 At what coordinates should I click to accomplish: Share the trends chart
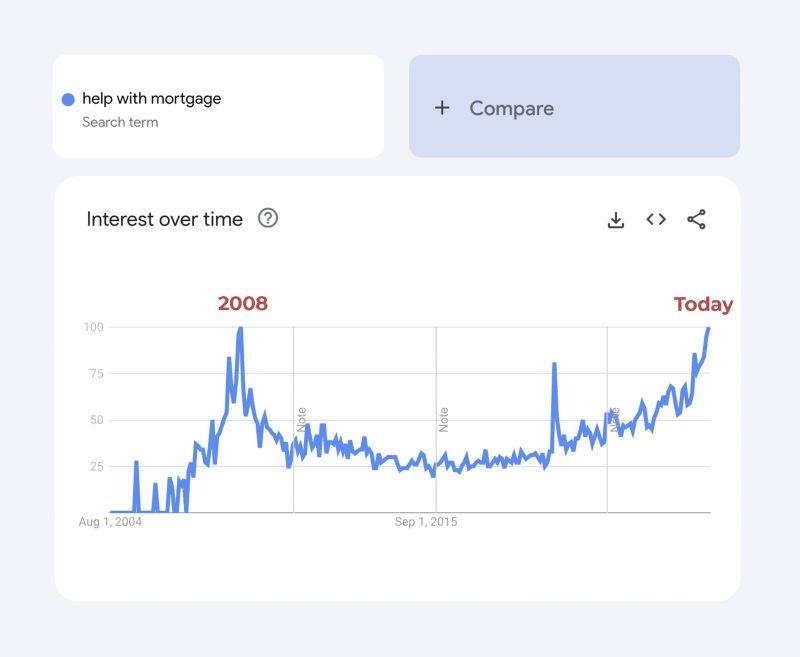tap(697, 219)
